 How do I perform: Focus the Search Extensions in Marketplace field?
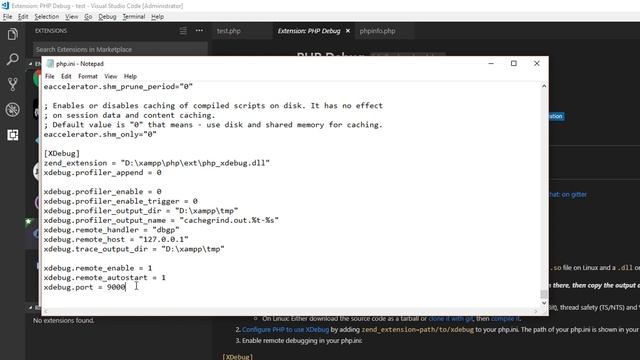(x=120, y=49)
